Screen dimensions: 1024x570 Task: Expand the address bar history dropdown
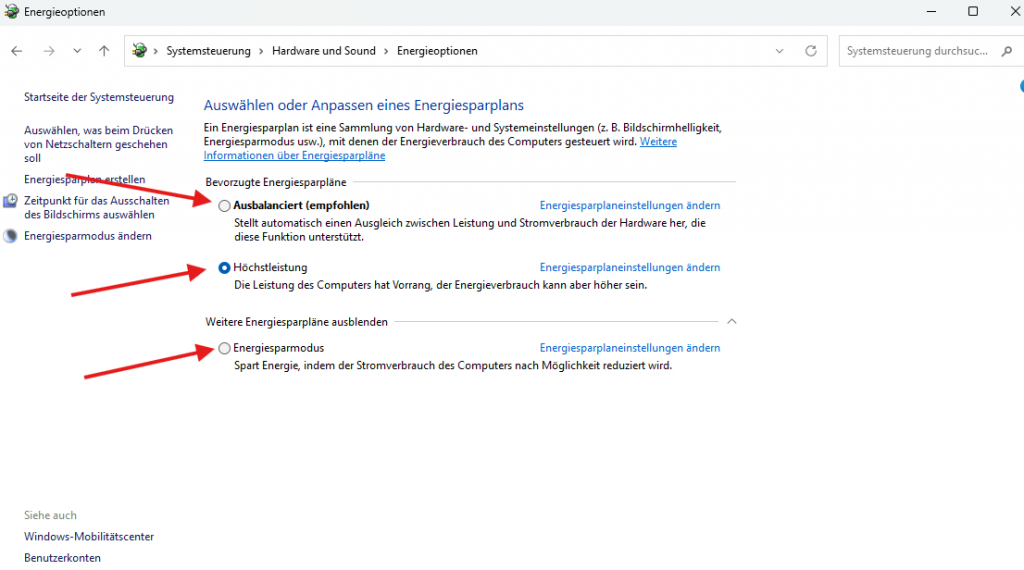pos(780,51)
